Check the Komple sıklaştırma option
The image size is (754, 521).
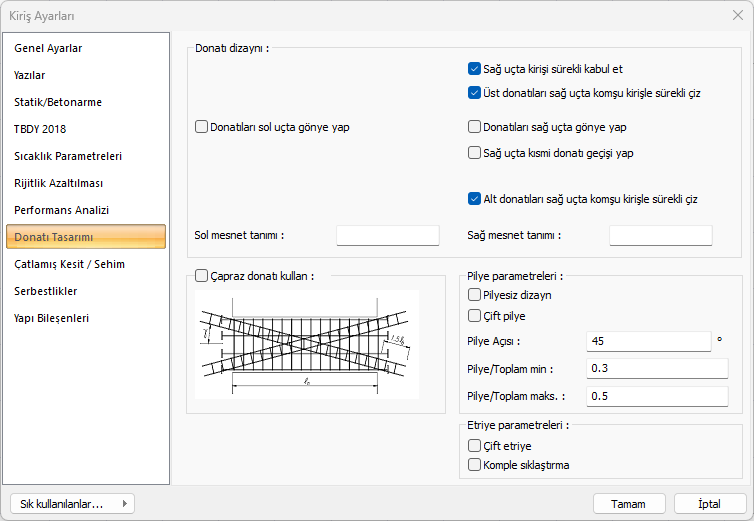[x=475, y=465]
